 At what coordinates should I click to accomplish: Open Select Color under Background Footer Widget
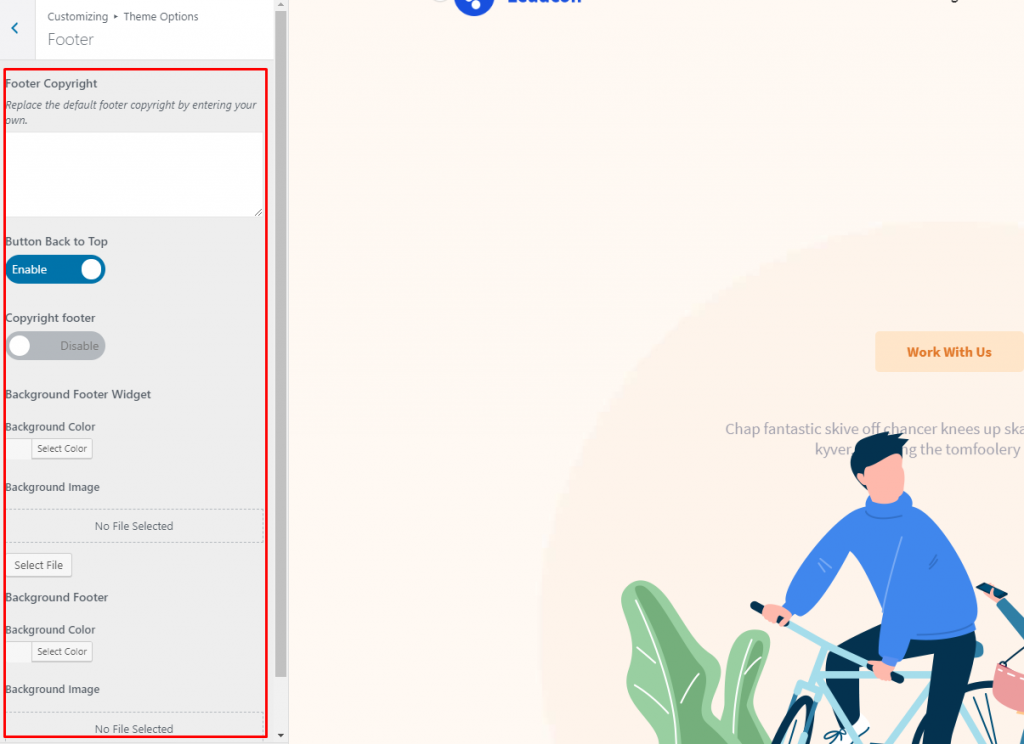click(62, 449)
